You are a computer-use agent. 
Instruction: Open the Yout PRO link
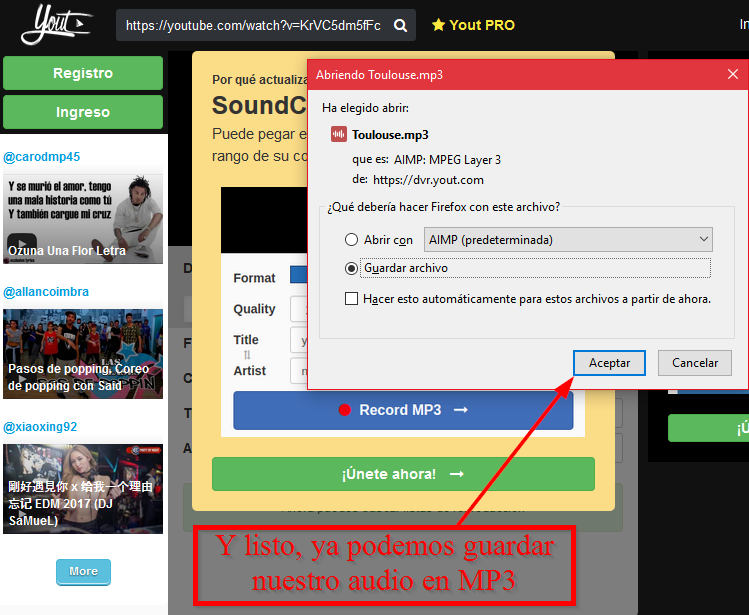(473, 25)
